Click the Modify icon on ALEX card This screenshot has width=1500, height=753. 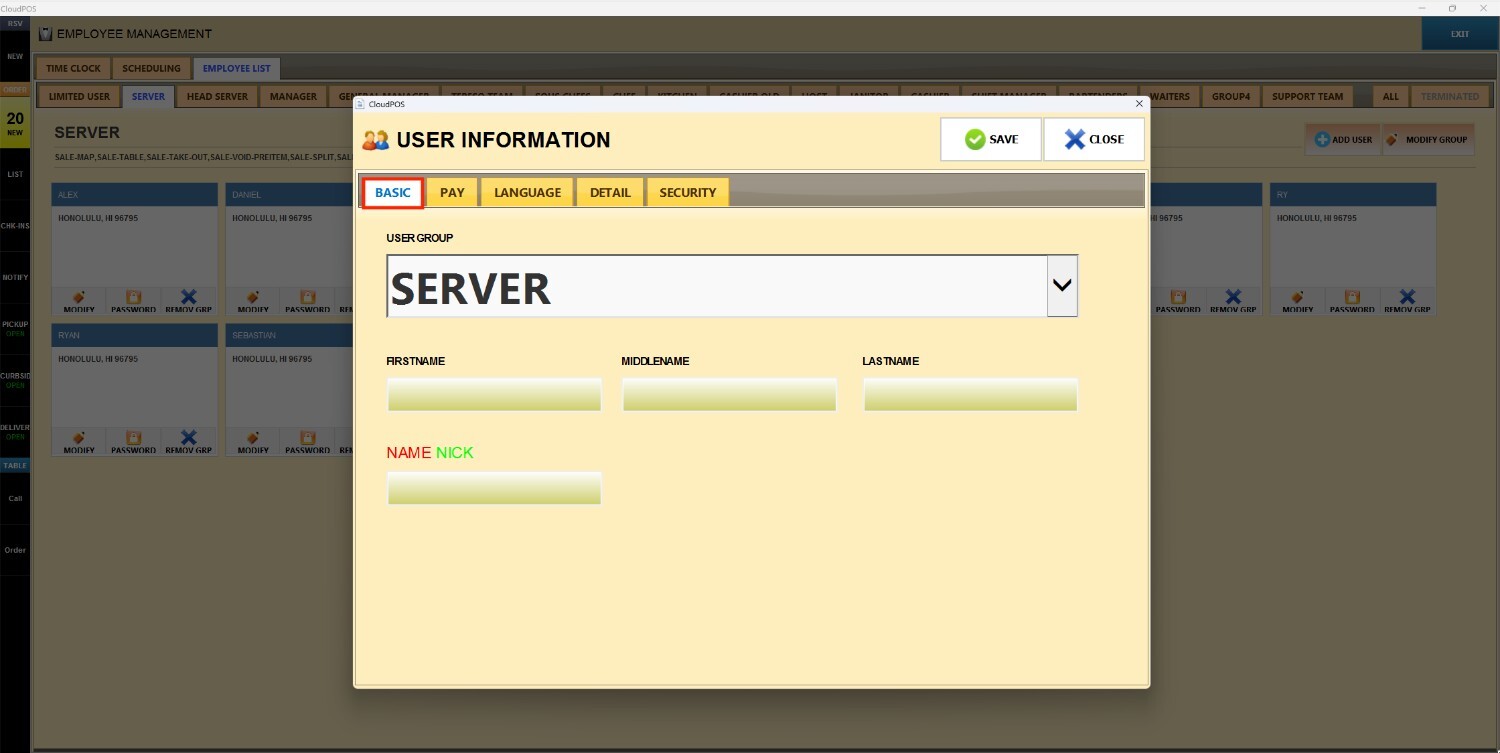[79, 297]
